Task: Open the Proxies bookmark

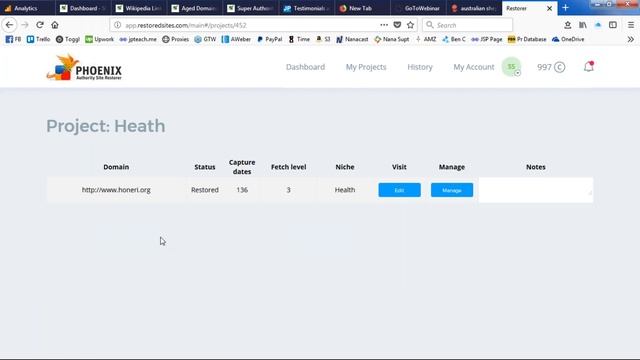Action: click(x=176, y=39)
